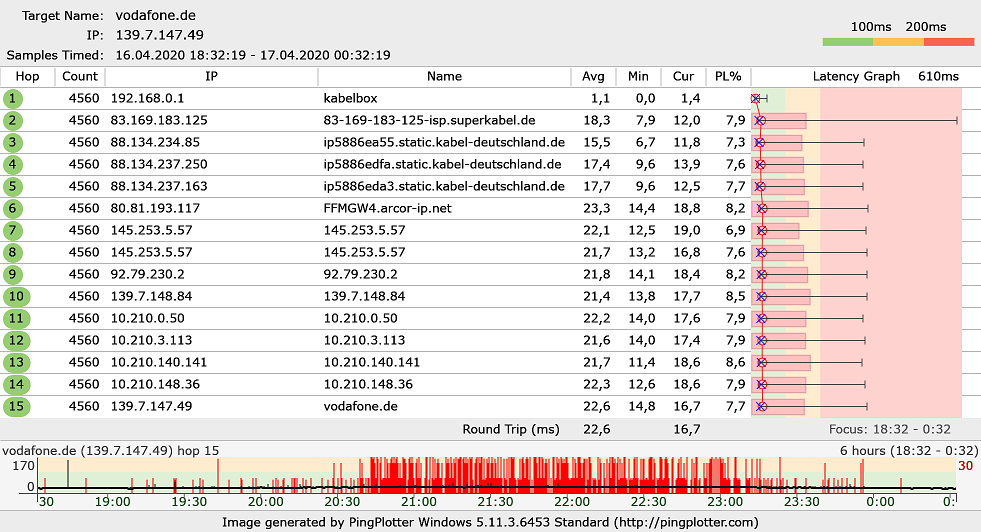981x532 pixels.
Task: Click the Samples Timed date range
Action: coord(253,55)
